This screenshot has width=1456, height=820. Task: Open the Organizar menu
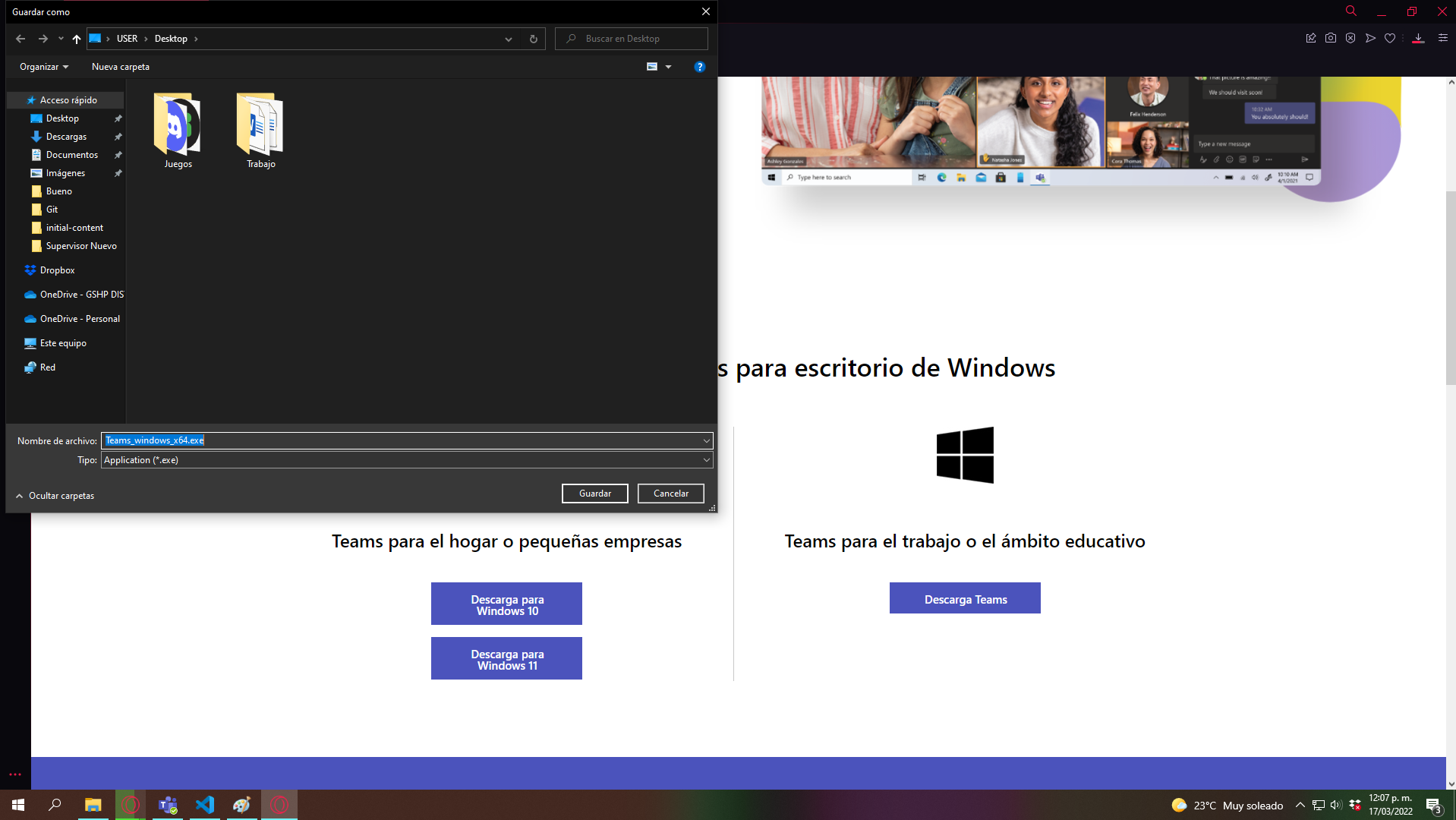tap(44, 67)
